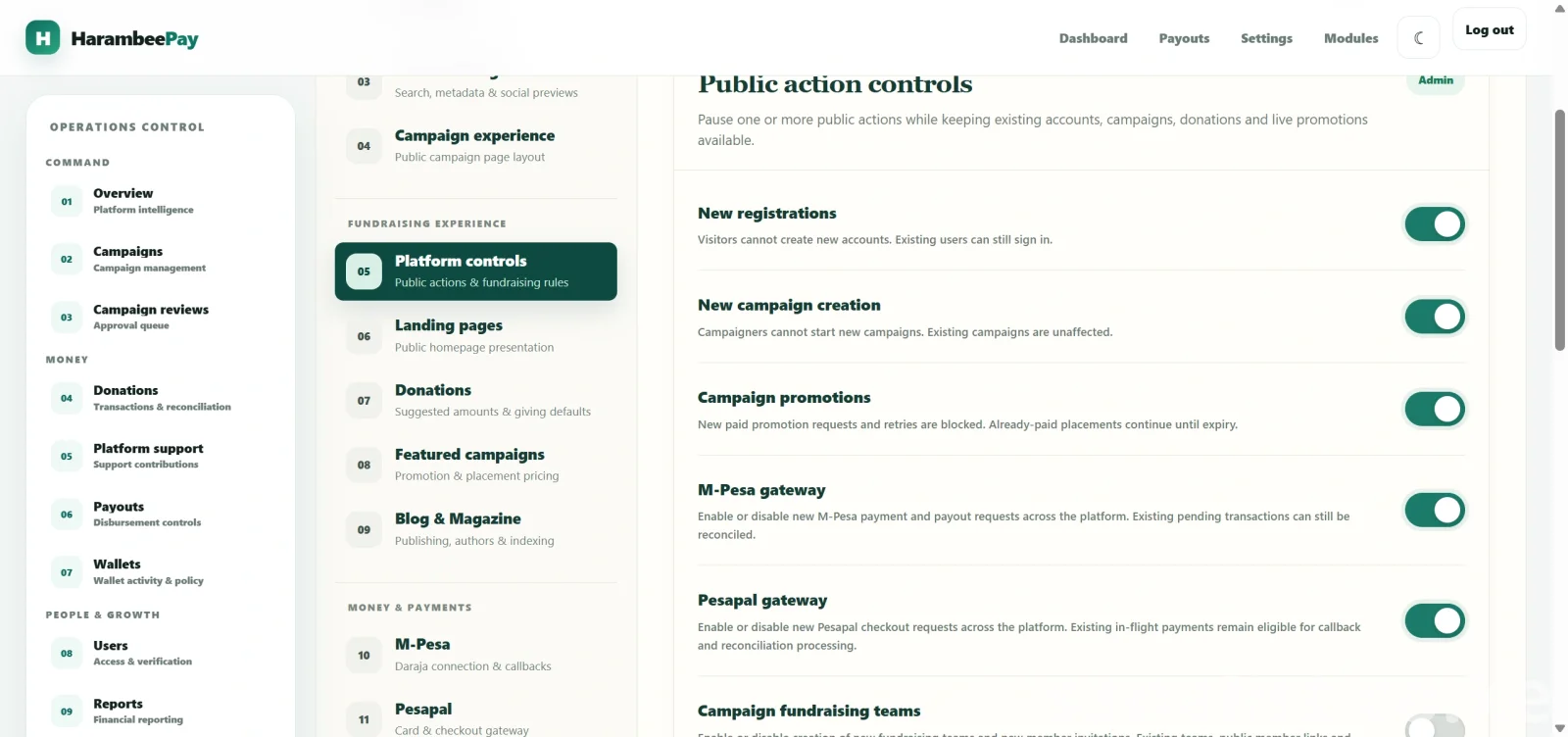The width and height of the screenshot is (1568, 737).
Task: Click the HarambeePay logo icon
Action: [42, 38]
